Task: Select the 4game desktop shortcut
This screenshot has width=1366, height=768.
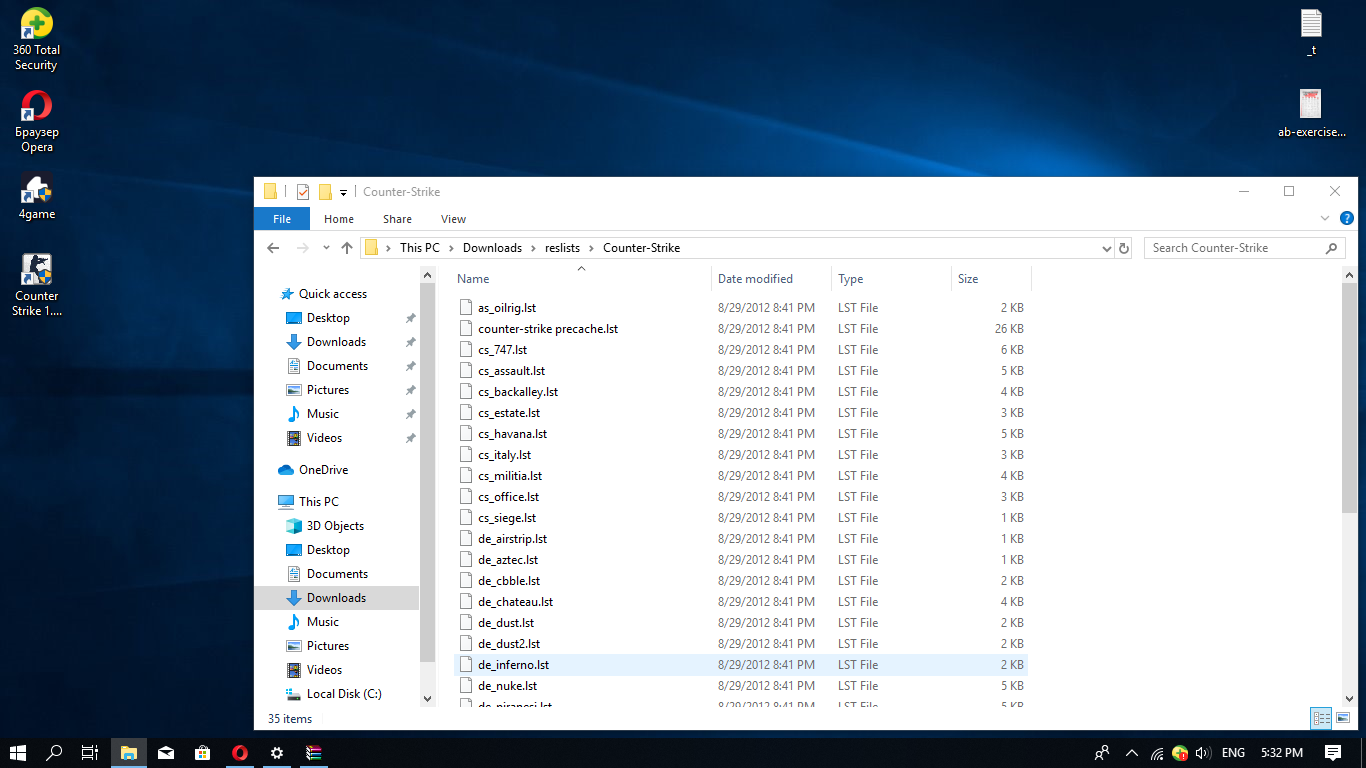Action: 37,195
